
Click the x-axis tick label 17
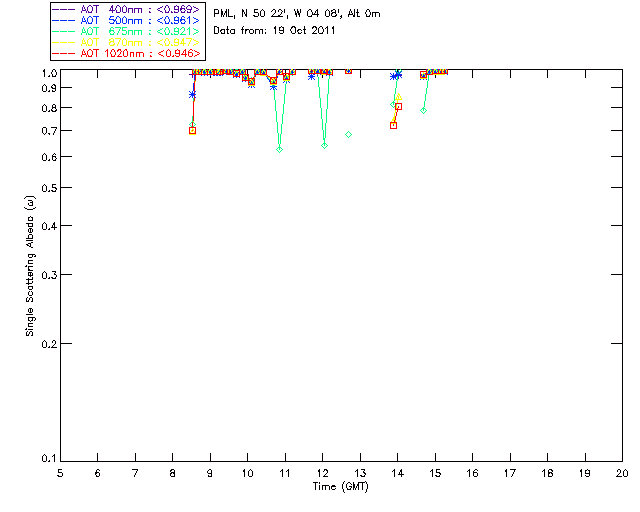pyautogui.click(x=510, y=473)
